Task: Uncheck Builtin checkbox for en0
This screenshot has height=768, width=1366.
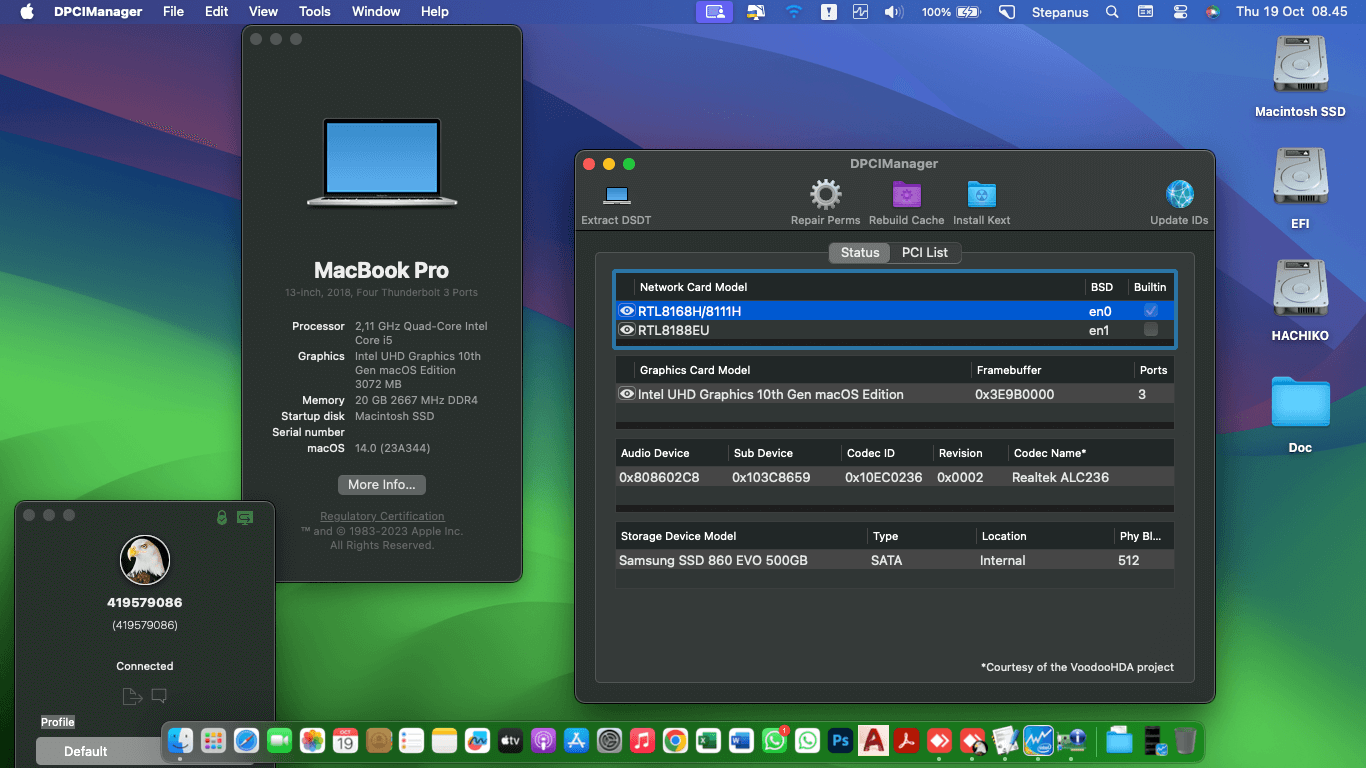Action: 1151,311
